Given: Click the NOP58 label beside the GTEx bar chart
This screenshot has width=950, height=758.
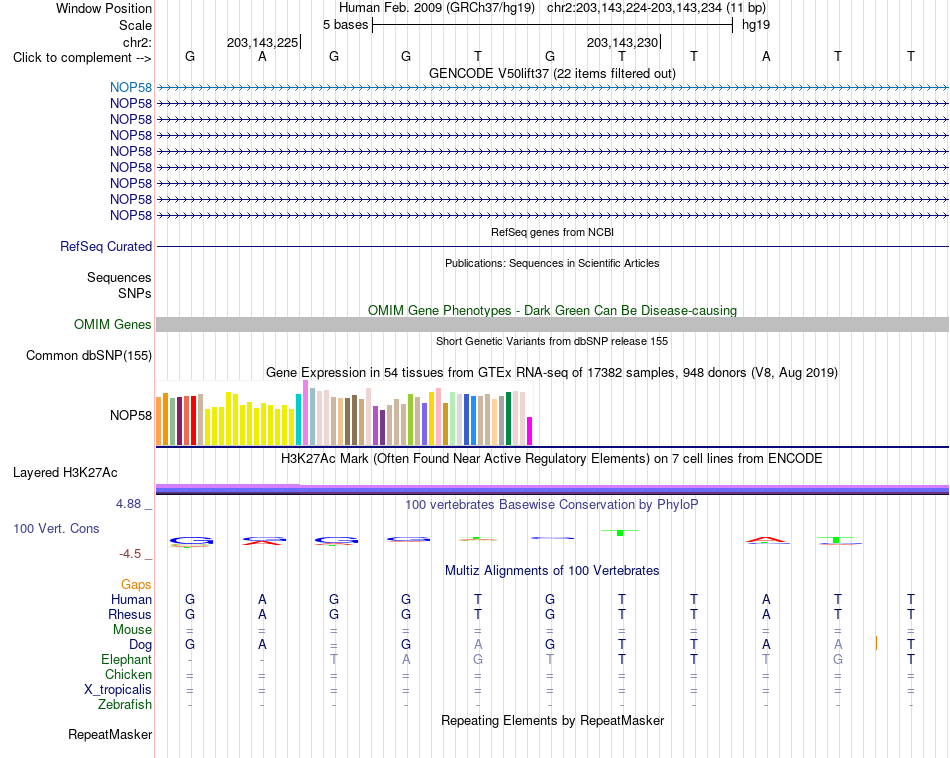Looking at the screenshot, I should point(131,415).
